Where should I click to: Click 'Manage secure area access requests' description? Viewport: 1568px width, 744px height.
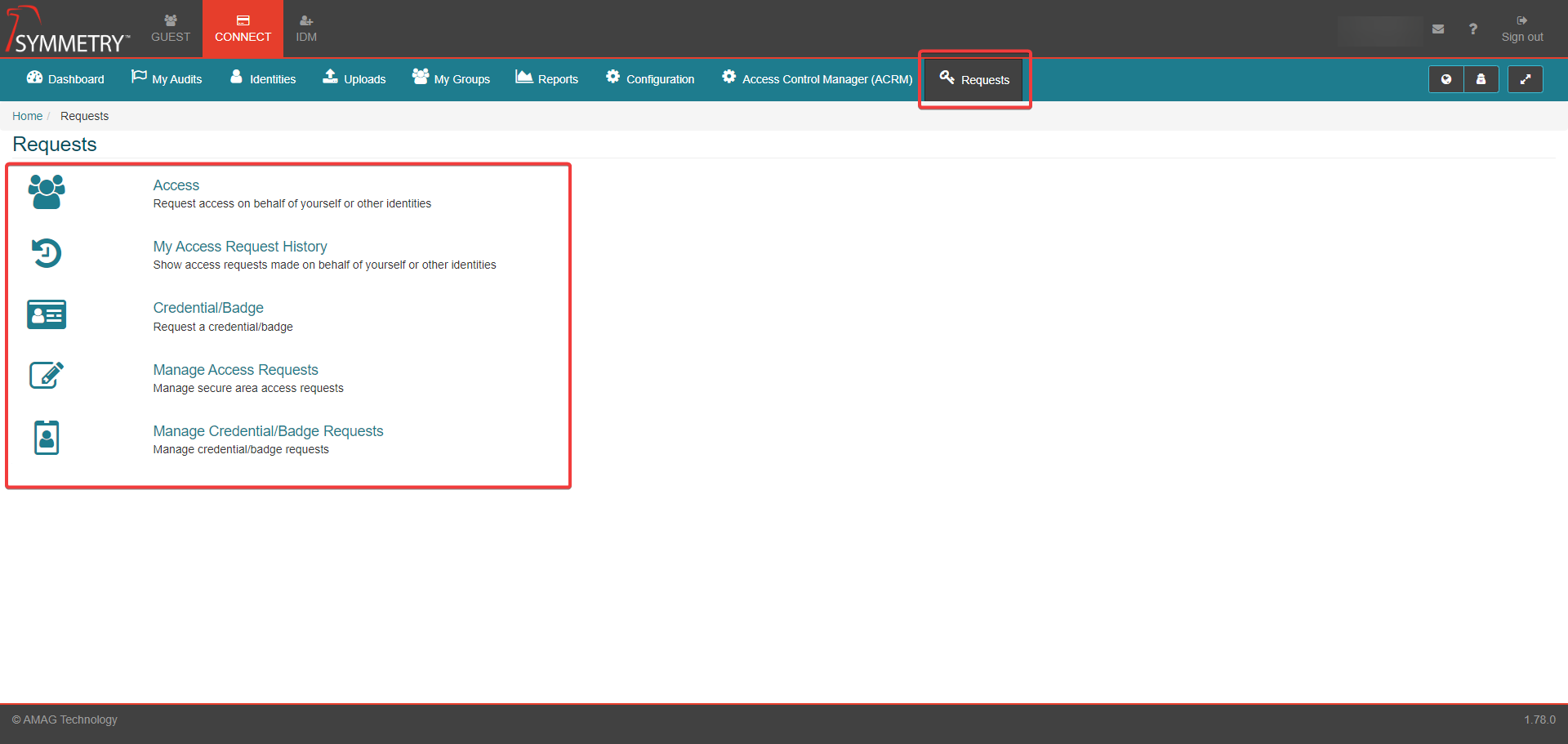click(248, 389)
